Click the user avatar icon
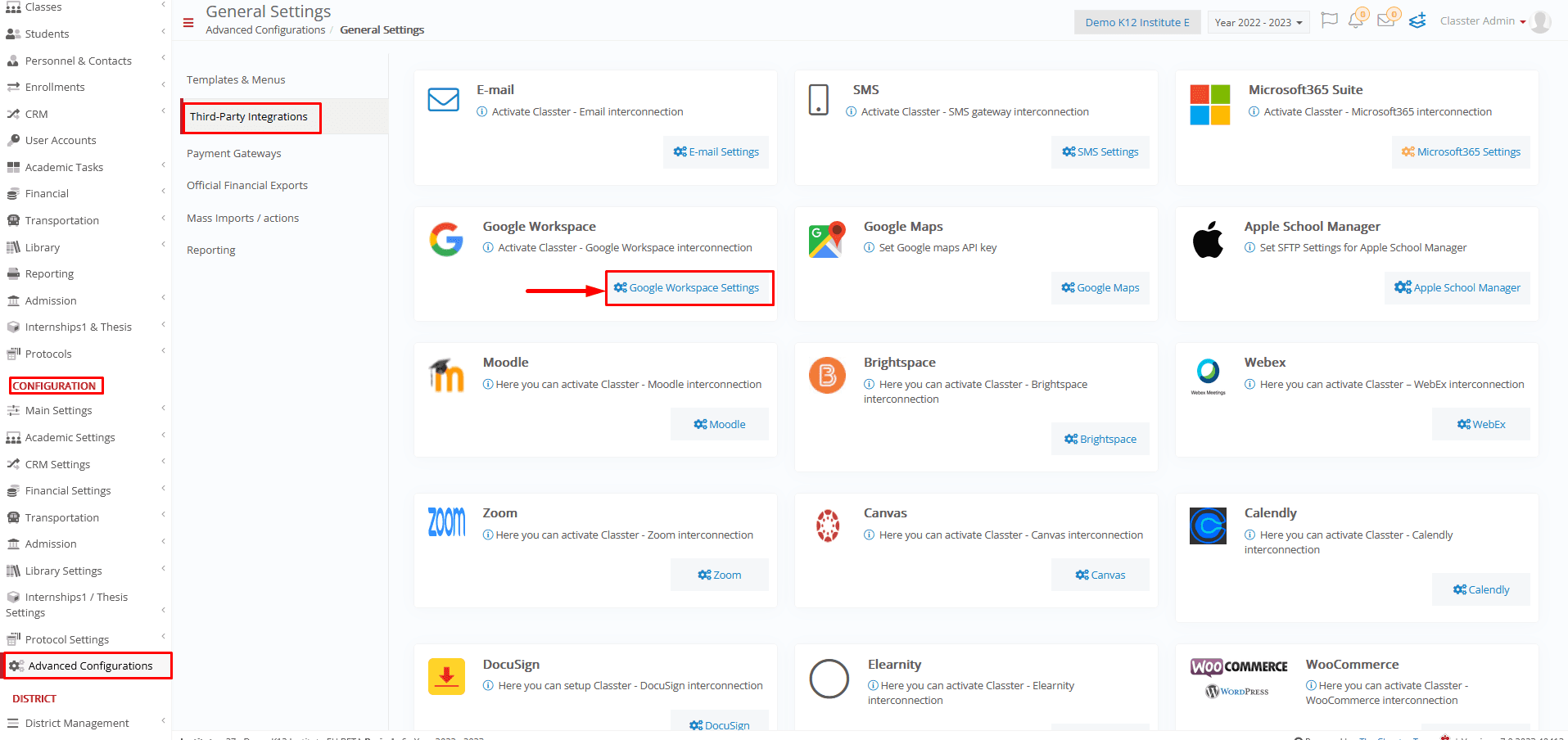 click(1541, 22)
